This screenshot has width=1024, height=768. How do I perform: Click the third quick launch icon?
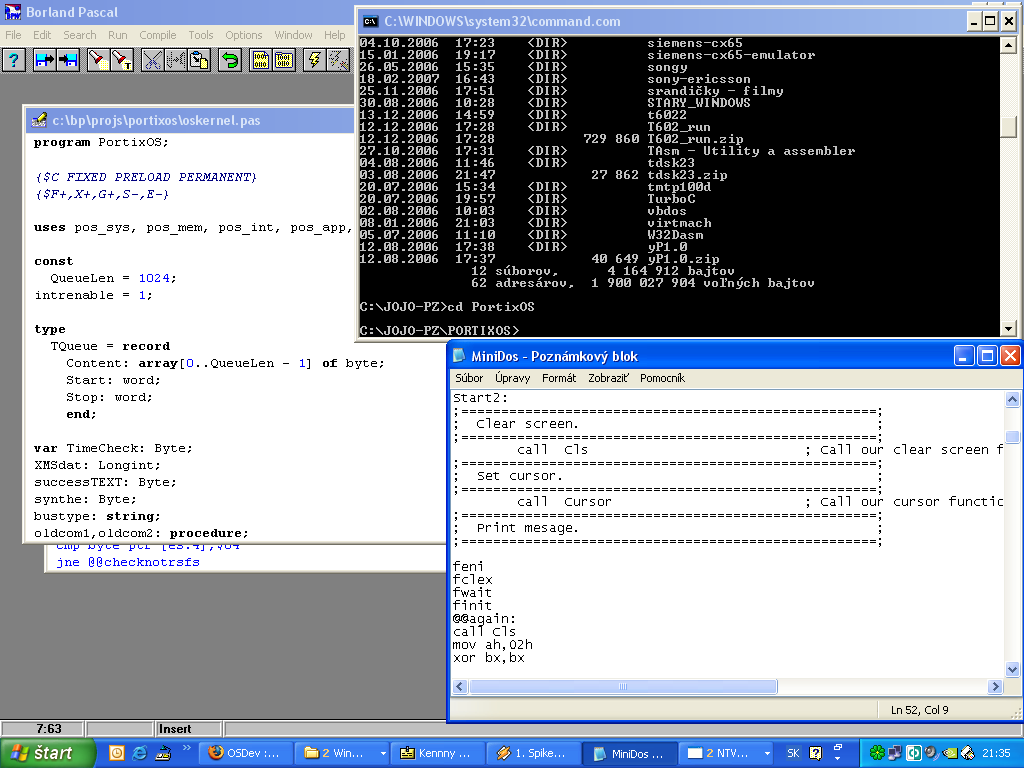tap(163, 753)
